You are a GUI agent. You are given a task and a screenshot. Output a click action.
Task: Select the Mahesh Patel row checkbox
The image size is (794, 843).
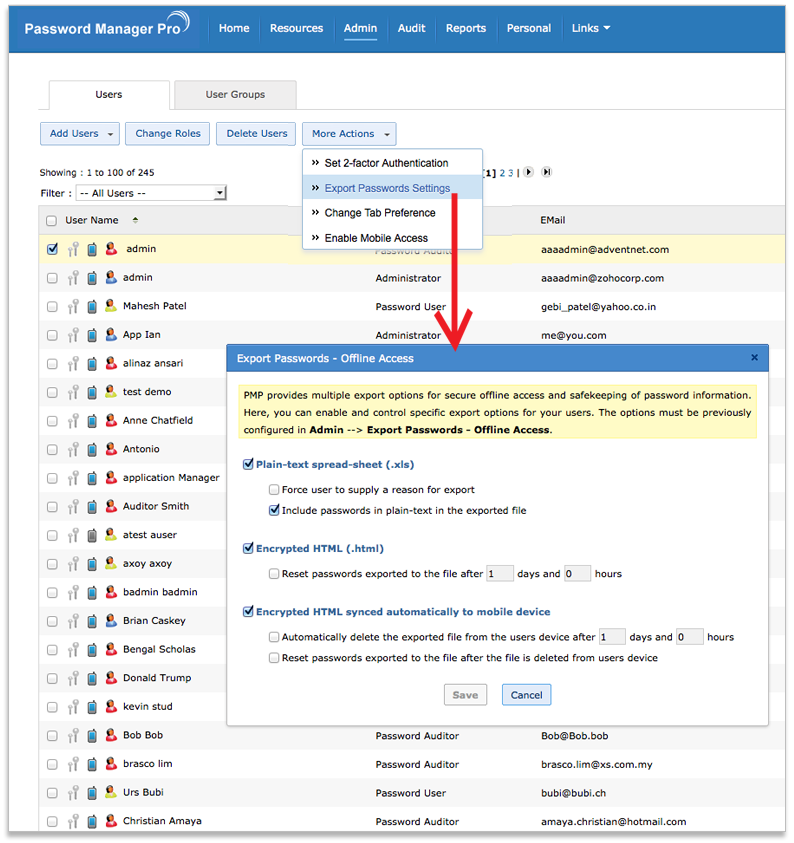tap(52, 306)
